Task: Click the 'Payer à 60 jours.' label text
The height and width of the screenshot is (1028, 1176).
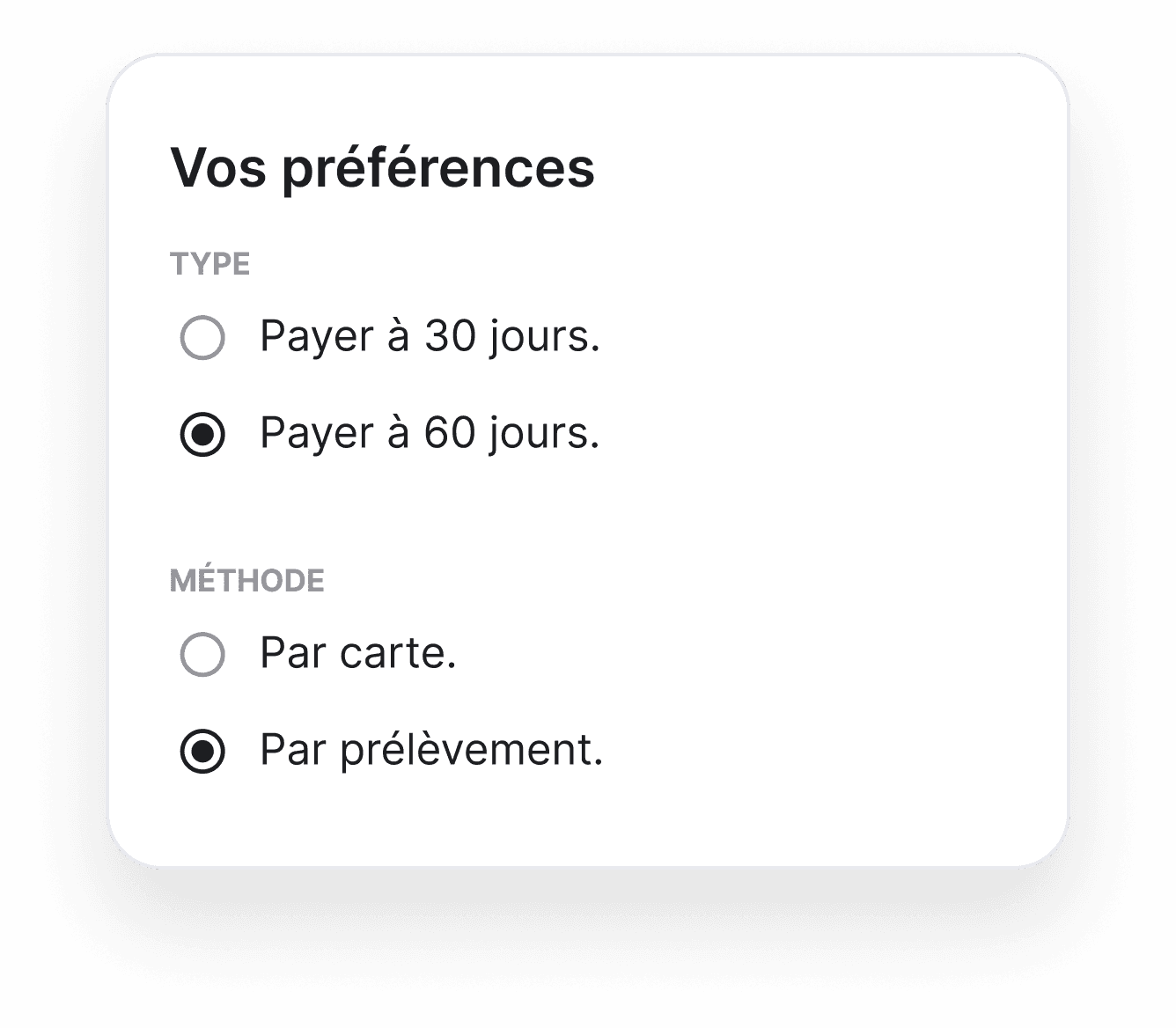Action: 430,434
